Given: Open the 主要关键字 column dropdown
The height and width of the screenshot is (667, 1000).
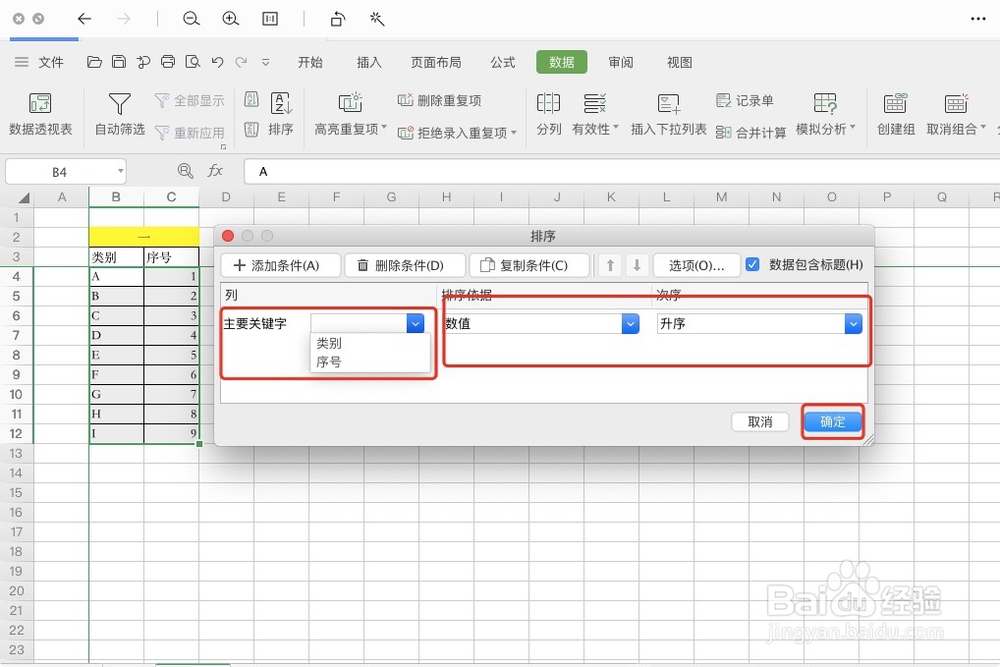Looking at the screenshot, I should pyautogui.click(x=415, y=323).
